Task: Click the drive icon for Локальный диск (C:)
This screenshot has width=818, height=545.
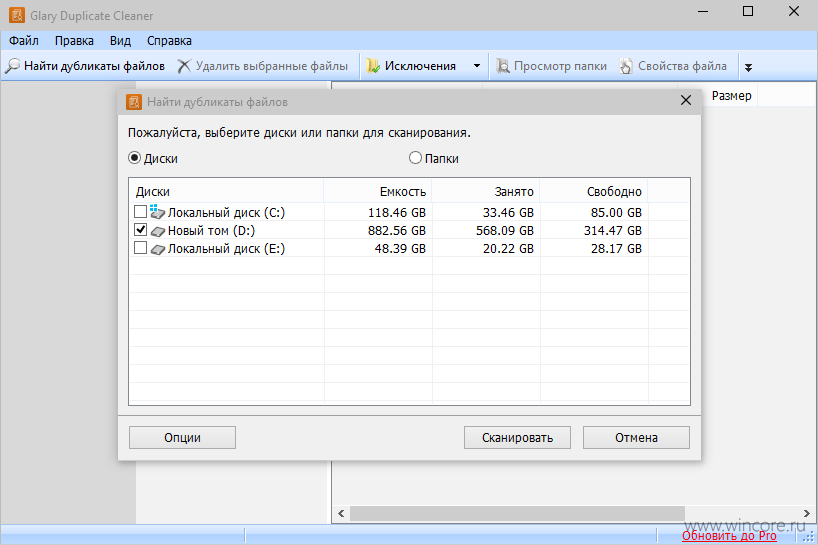Action: [x=158, y=212]
